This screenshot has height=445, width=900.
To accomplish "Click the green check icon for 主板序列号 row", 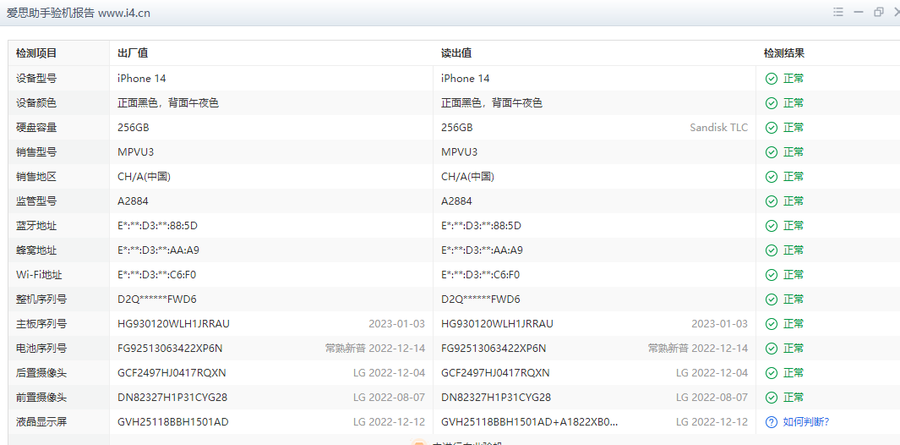I will (x=771, y=324).
